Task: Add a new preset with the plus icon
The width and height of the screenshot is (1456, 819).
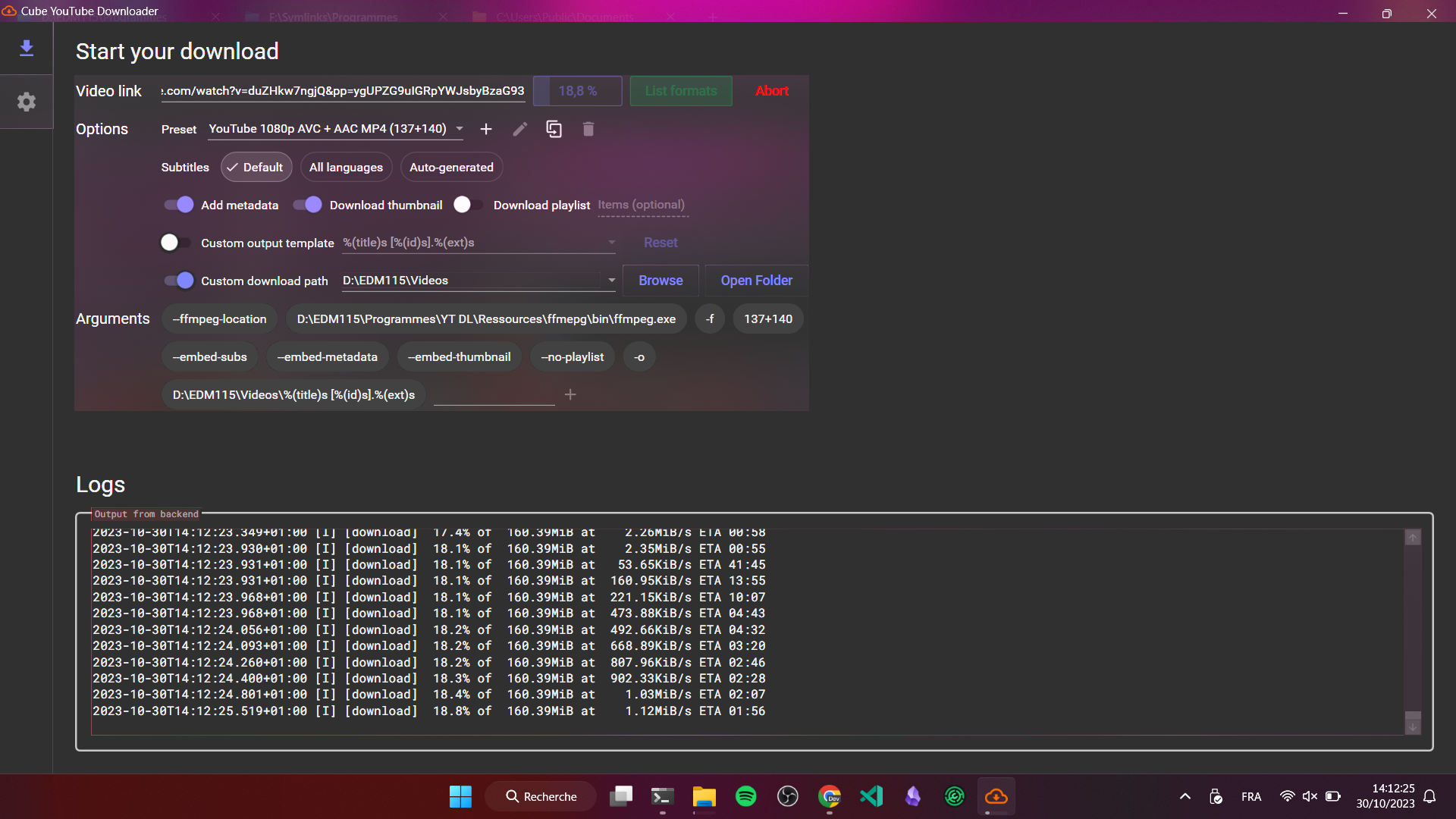Action: (486, 129)
